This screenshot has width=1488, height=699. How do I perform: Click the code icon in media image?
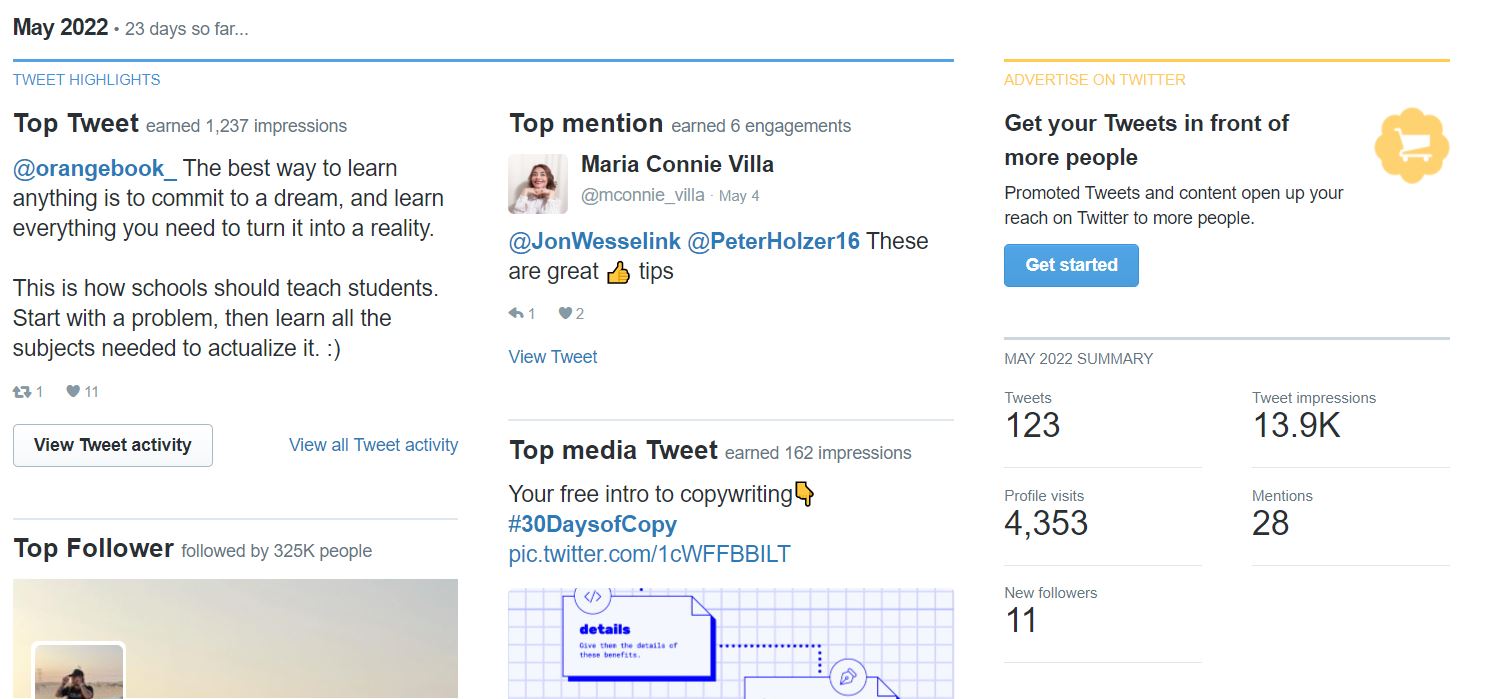[592, 597]
